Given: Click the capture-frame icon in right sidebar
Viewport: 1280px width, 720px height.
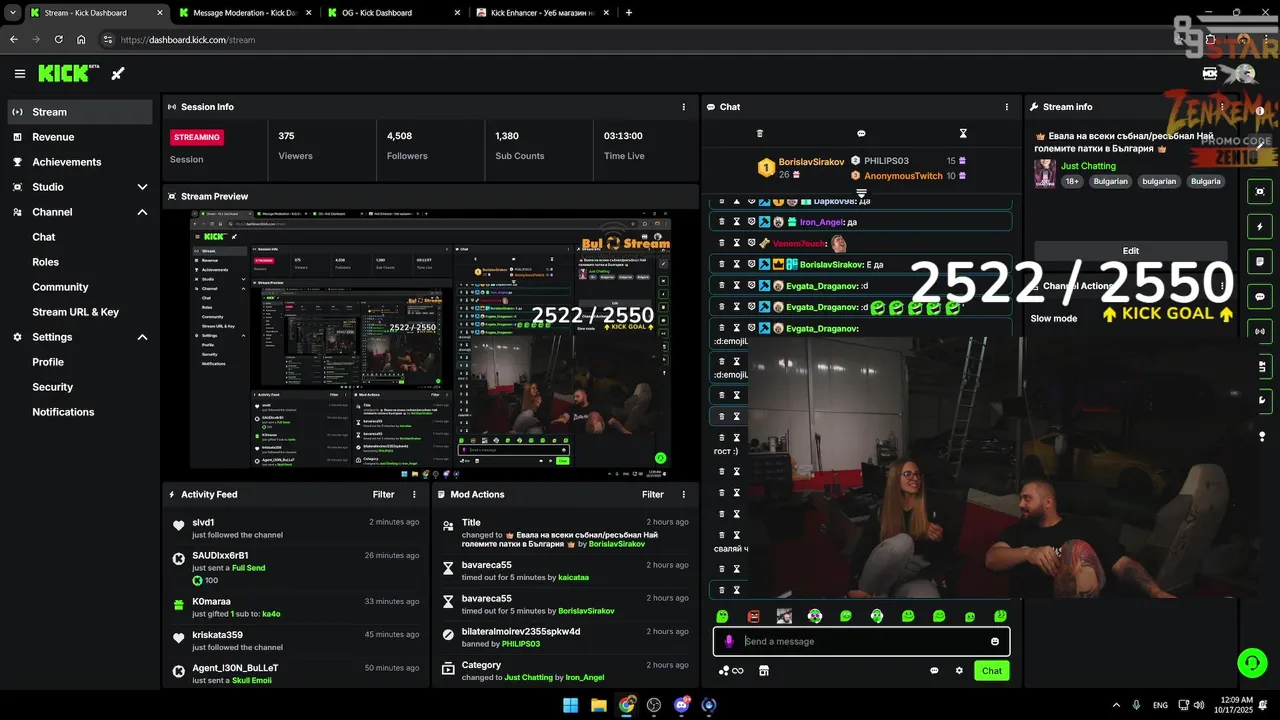Looking at the screenshot, I should [x=1259, y=191].
